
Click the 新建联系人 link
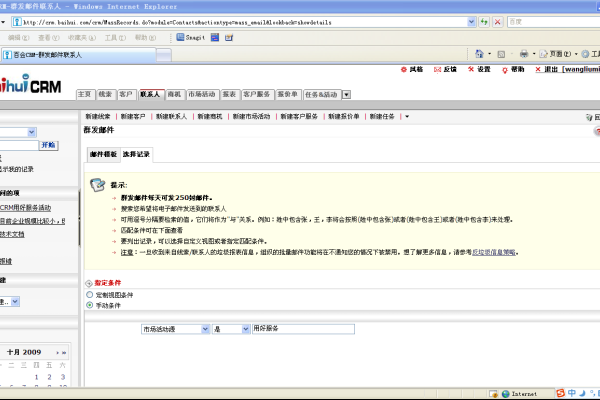click(x=171, y=116)
